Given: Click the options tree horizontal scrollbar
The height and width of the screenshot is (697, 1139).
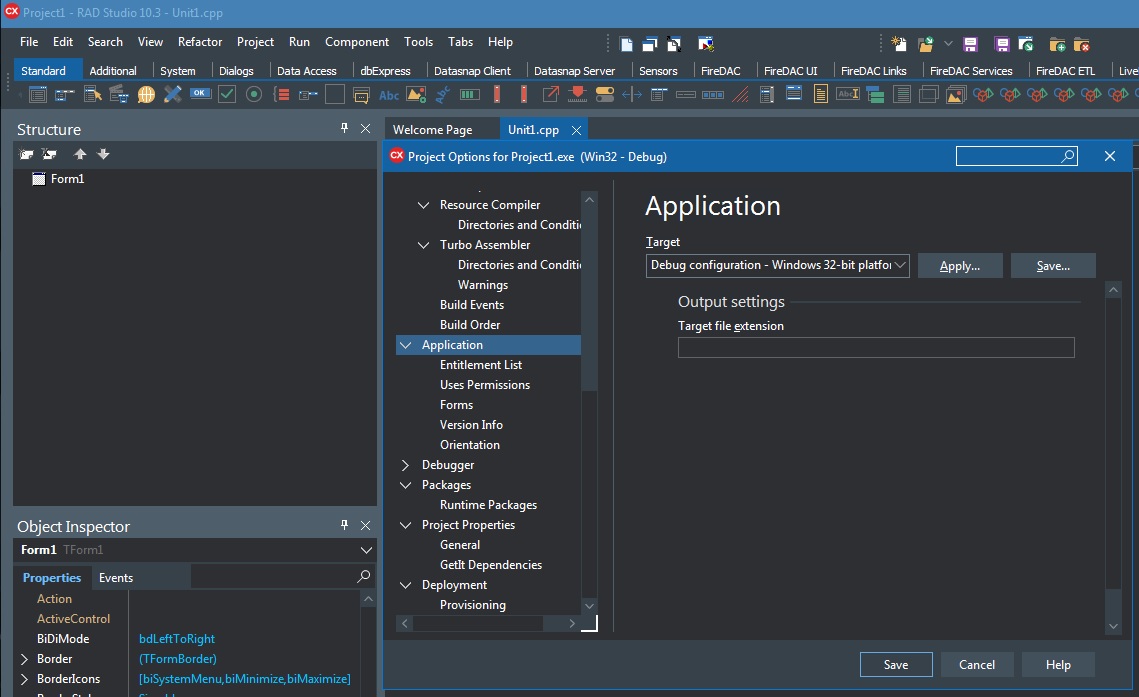Looking at the screenshot, I should pos(488,623).
